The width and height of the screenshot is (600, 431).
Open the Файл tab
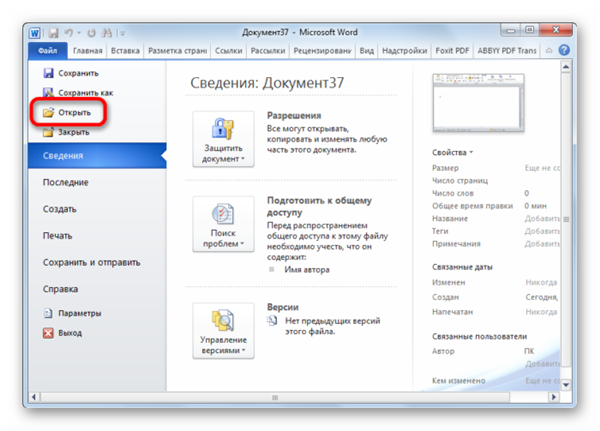pyautogui.click(x=47, y=51)
